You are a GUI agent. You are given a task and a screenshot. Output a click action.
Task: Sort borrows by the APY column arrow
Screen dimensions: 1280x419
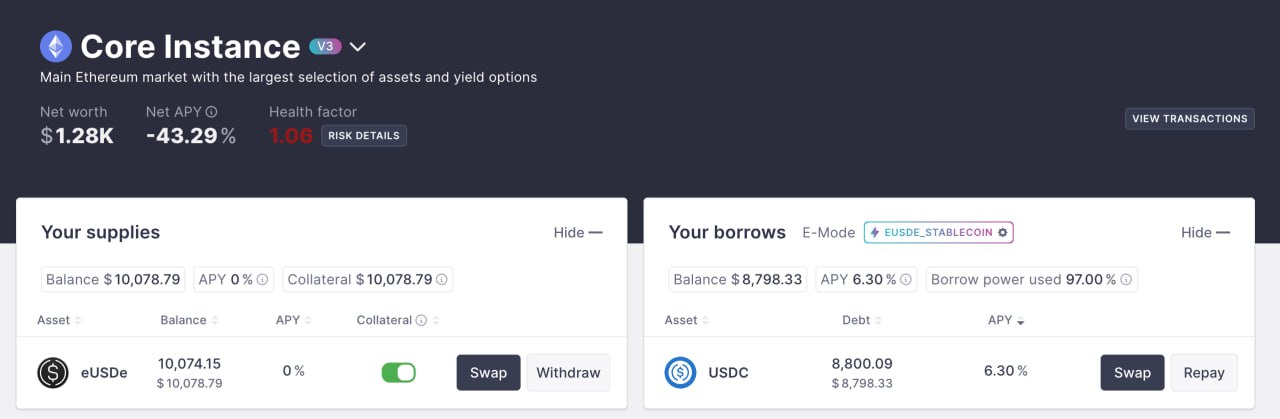[1021, 321]
